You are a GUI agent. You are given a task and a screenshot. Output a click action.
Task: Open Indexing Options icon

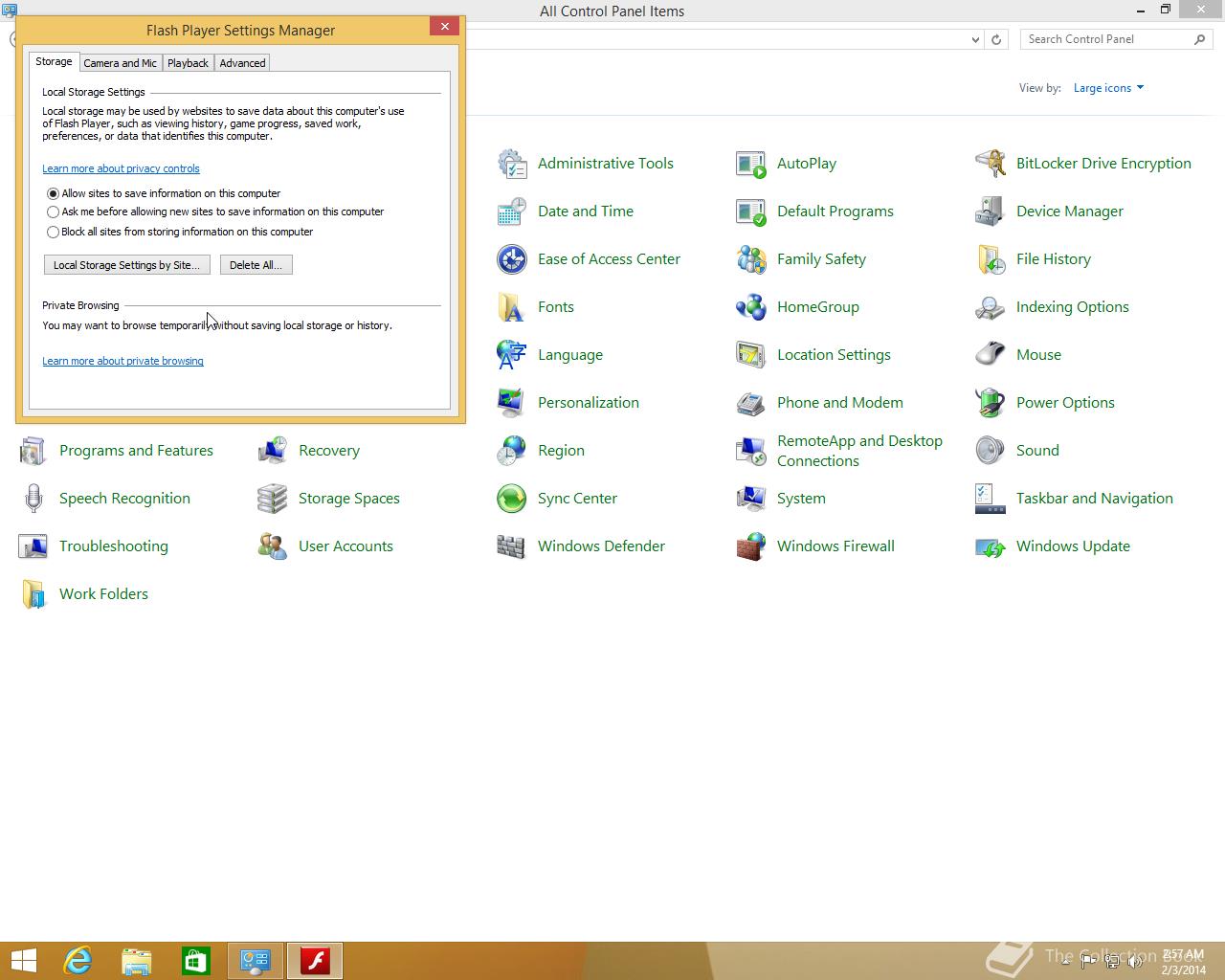point(991,307)
